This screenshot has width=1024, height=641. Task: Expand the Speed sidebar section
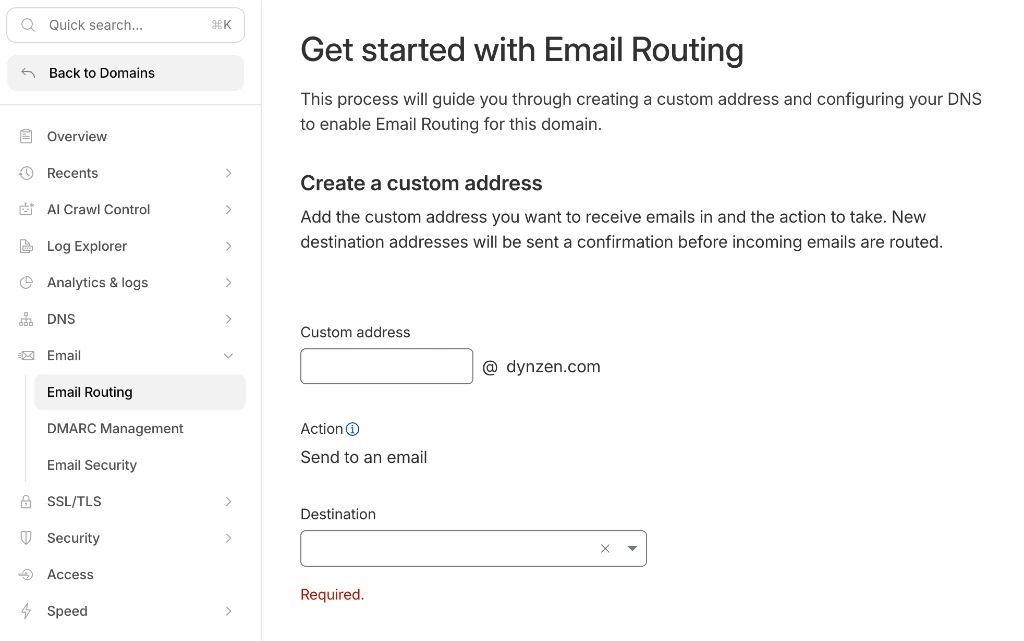tap(228, 610)
